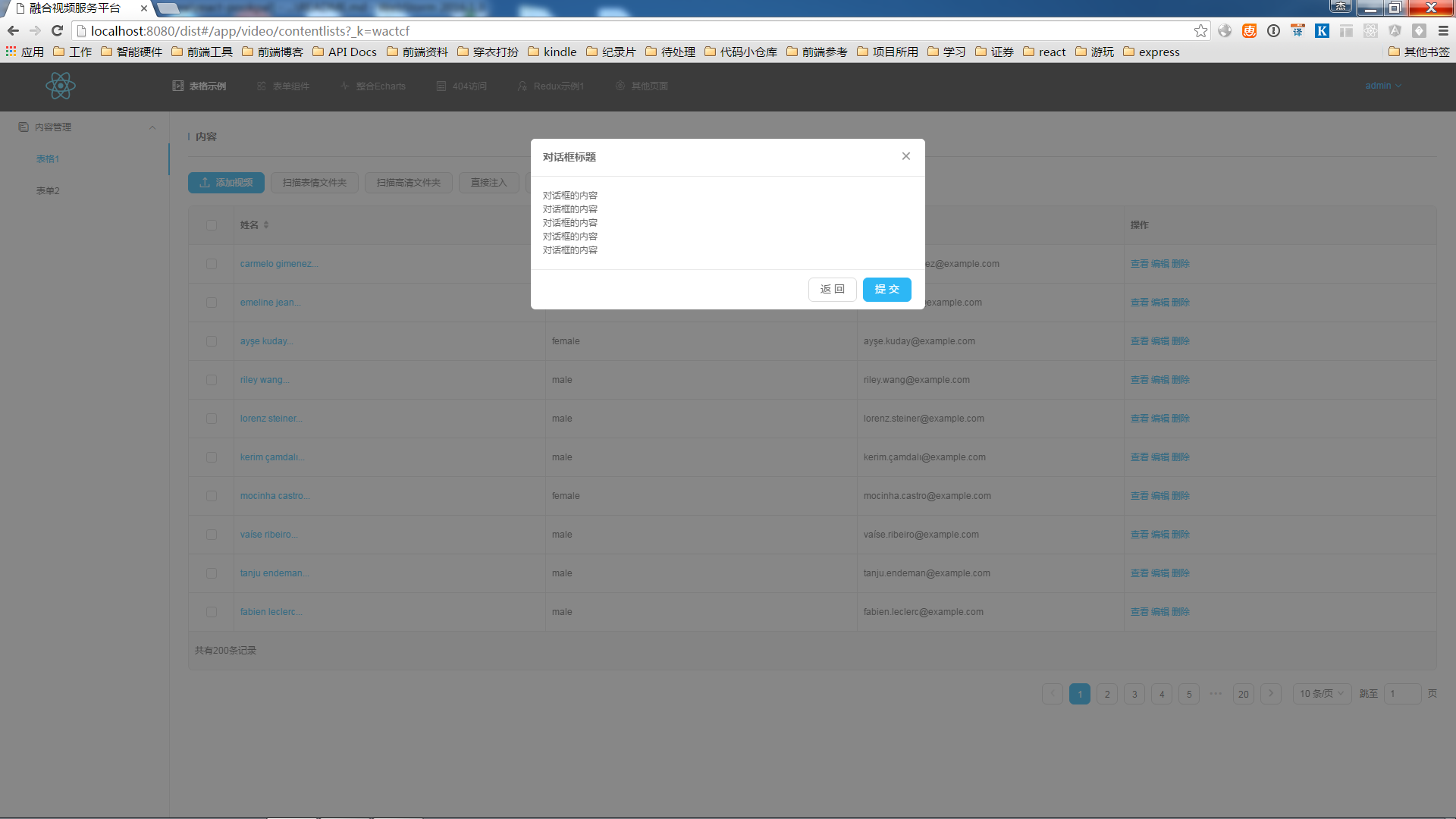Check the kerim çamdalı row checkbox
Screen dimensions: 1456x819
[x=212, y=457]
